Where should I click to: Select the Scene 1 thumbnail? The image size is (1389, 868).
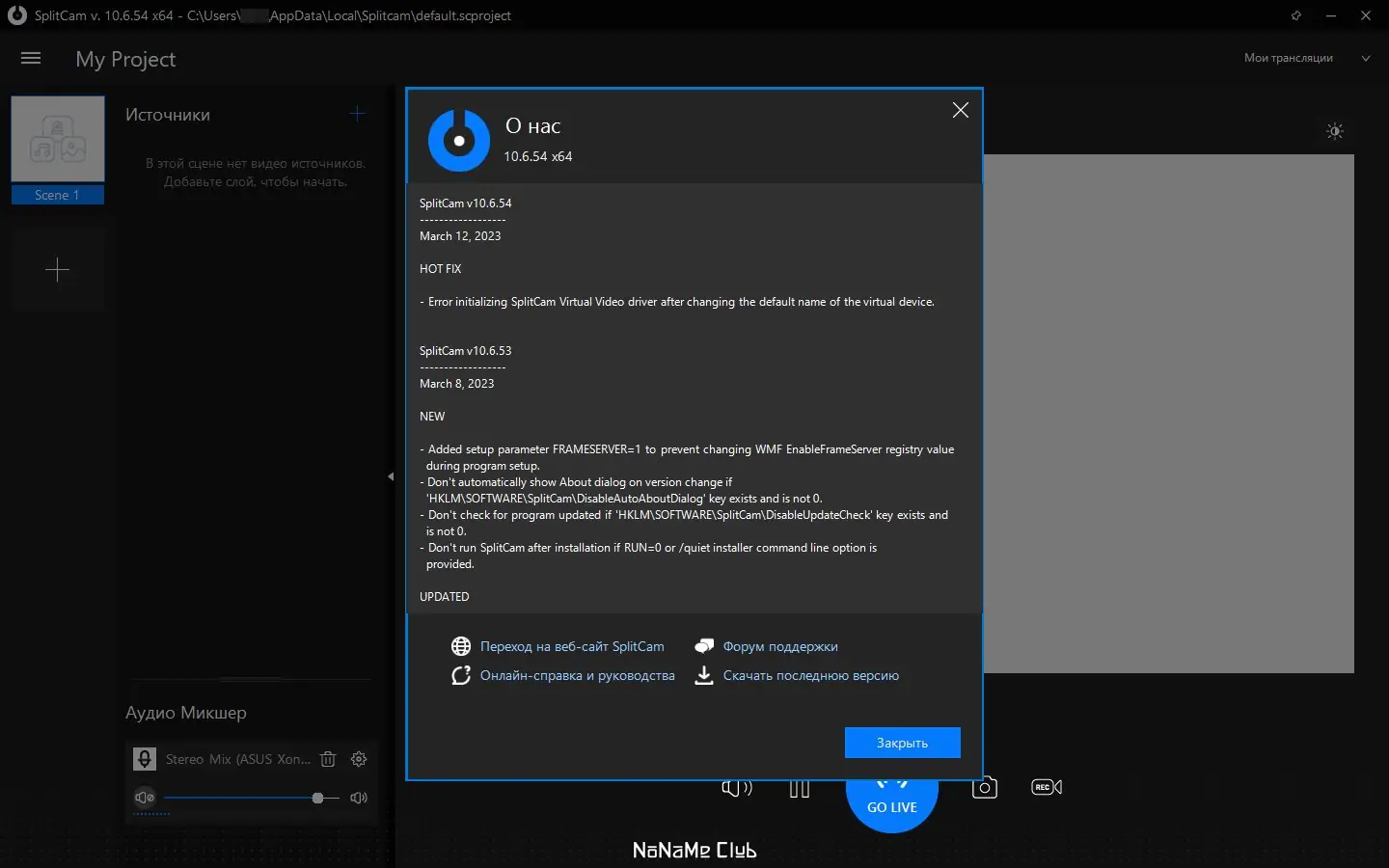pos(58,139)
